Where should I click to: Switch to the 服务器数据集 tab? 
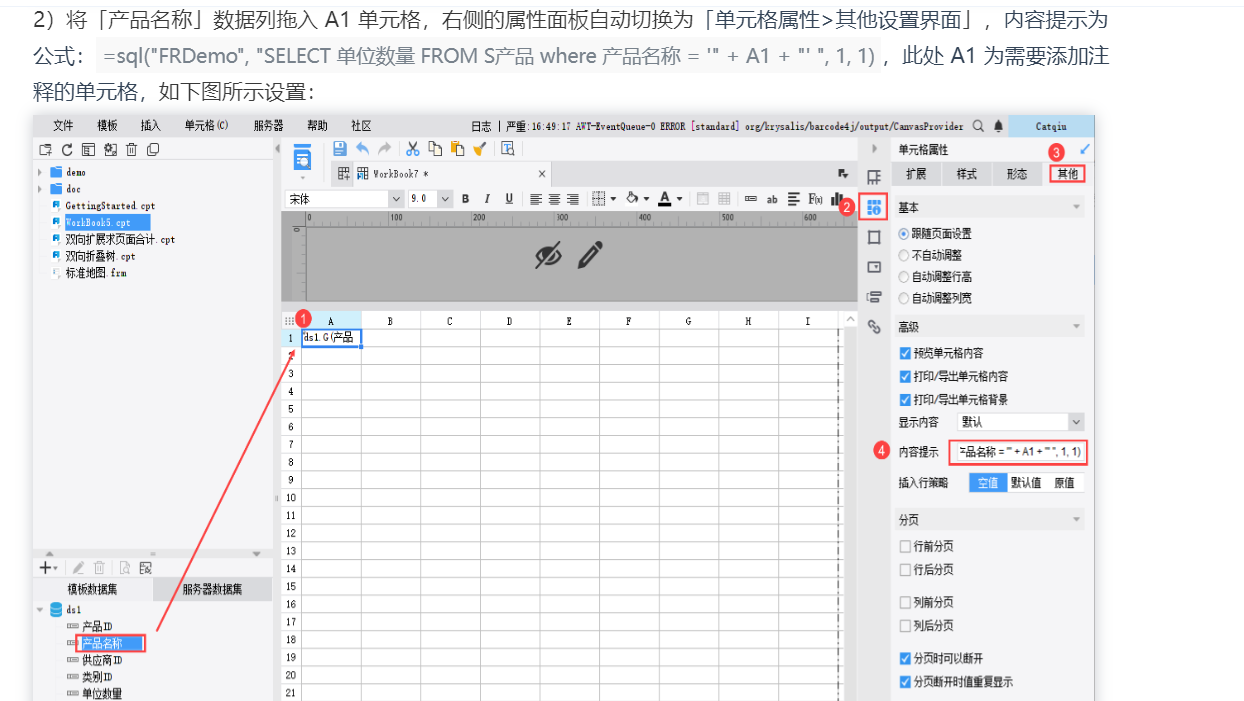pyautogui.click(x=212, y=589)
